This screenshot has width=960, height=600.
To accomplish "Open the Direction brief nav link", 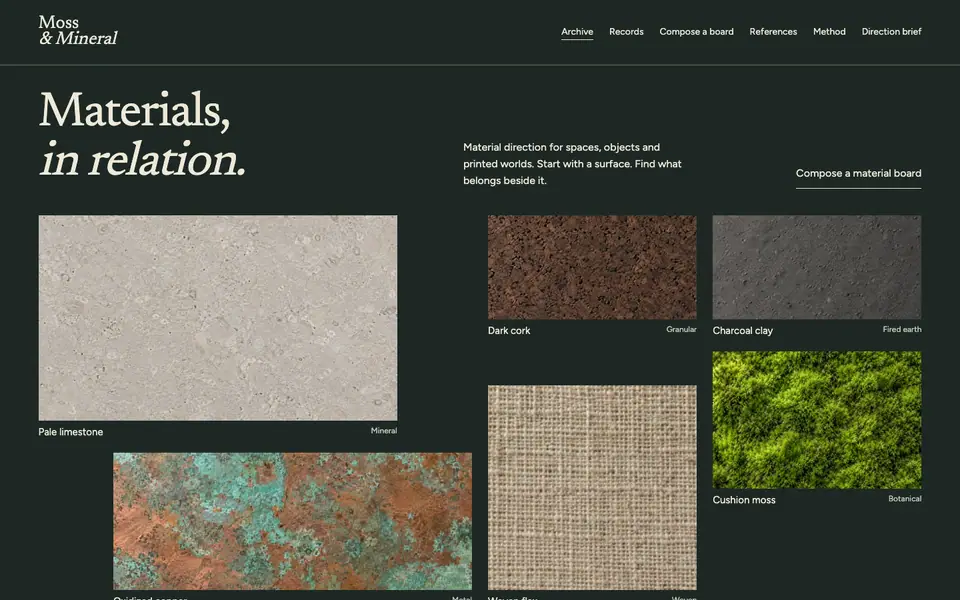I will click(x=891, y=32).
